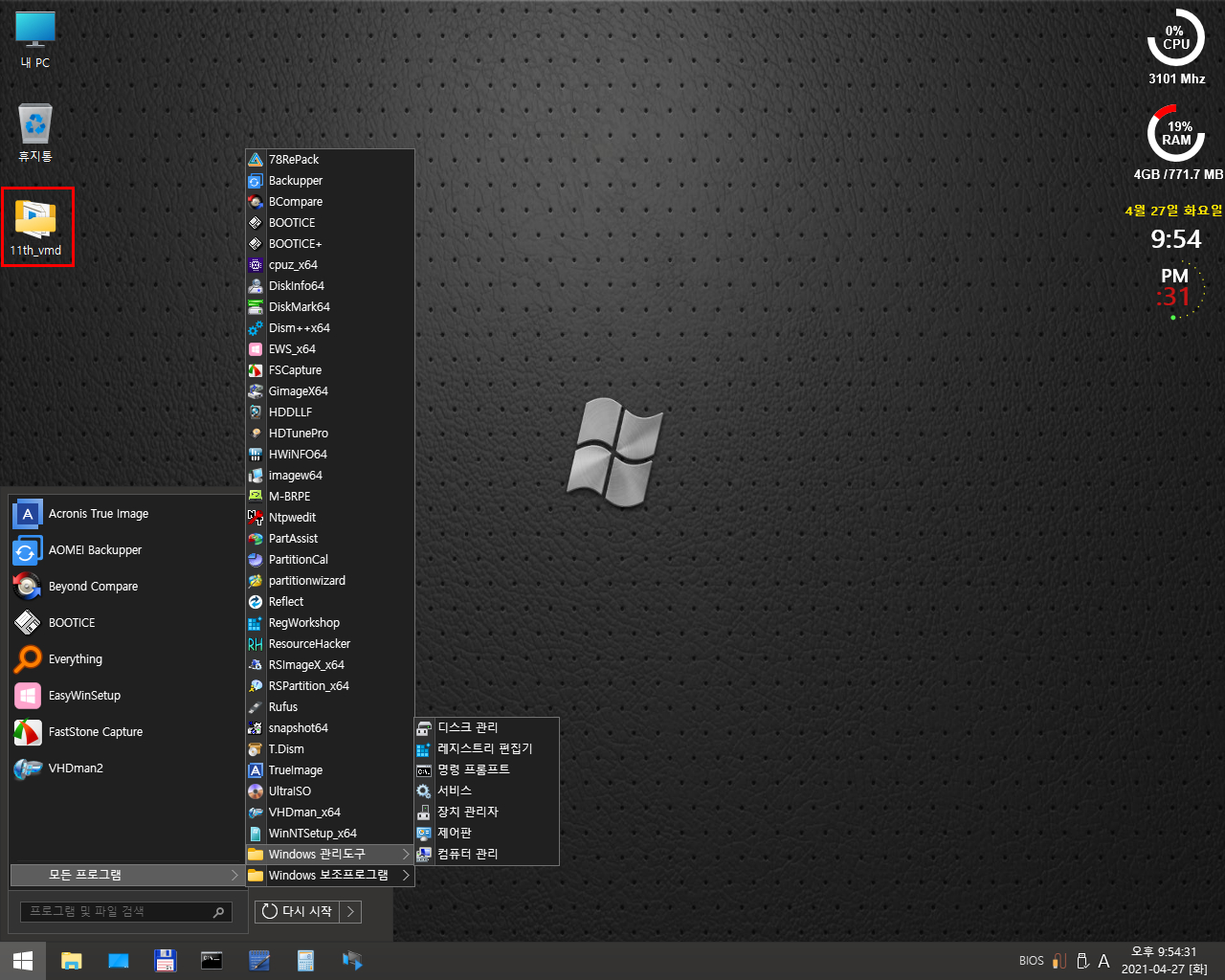Screen dimensions: 1225x980
Task: Select Backupper in the programs list
Action: [x=330, y=181]
